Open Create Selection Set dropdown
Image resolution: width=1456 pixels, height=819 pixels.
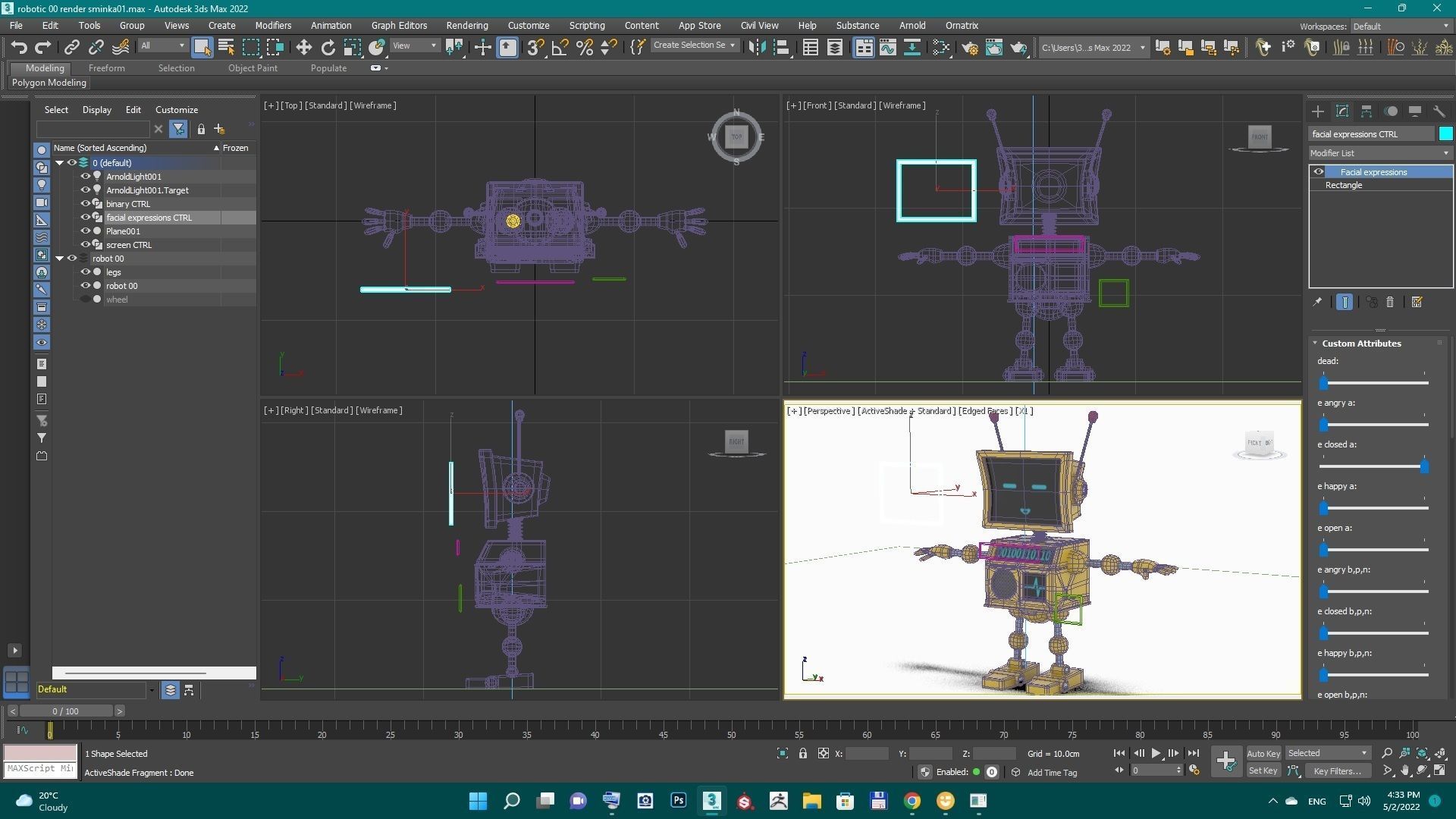tap(694, 45)
